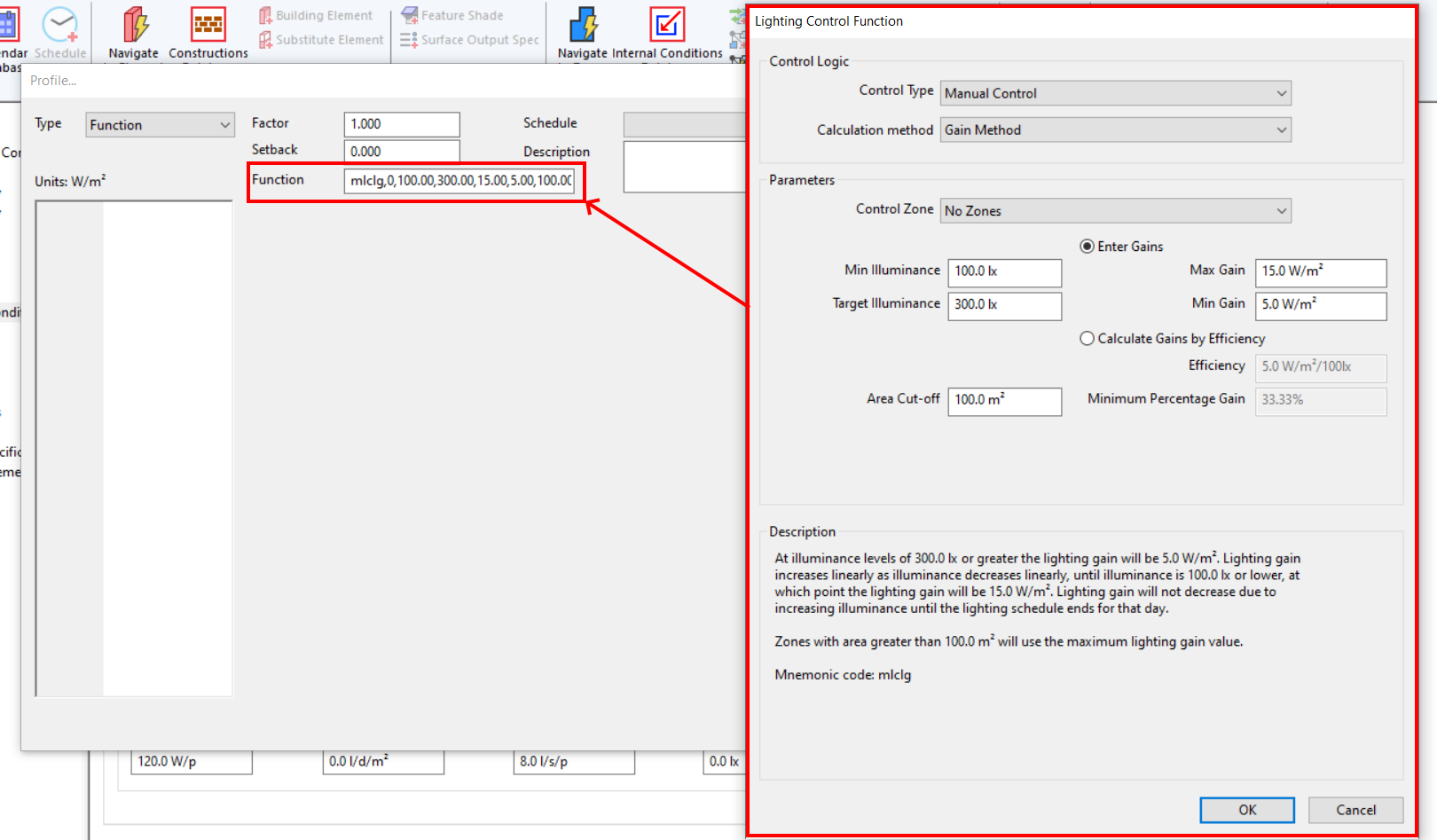Click Cancel in Lighting Control Function
This screenshot has height=840, width=1437.
[x=1355, y=810]
